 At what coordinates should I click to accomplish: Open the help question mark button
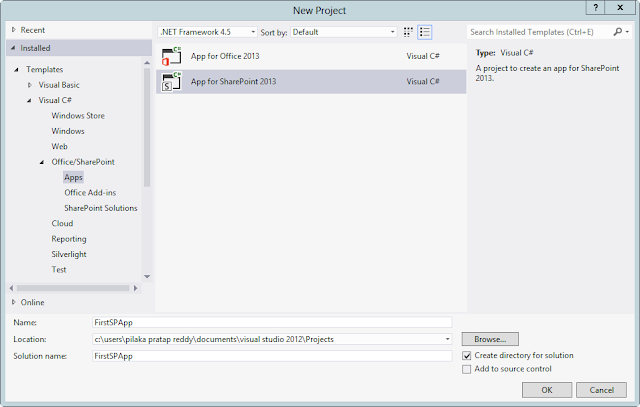tap(596, 7)
